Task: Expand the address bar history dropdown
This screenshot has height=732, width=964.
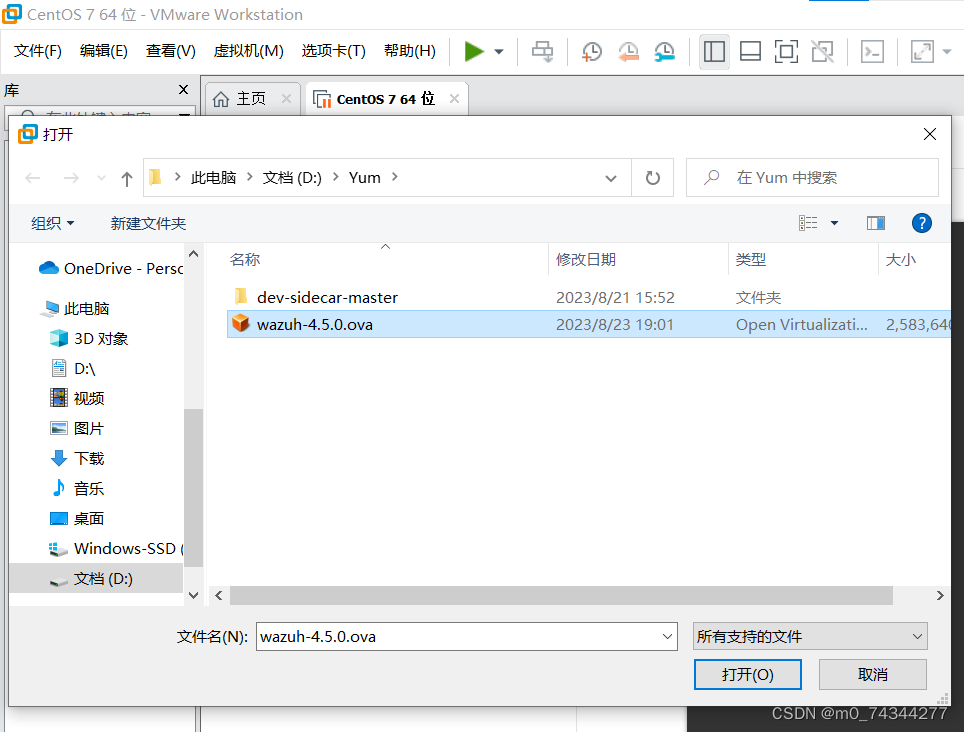Action: [610, 178]
